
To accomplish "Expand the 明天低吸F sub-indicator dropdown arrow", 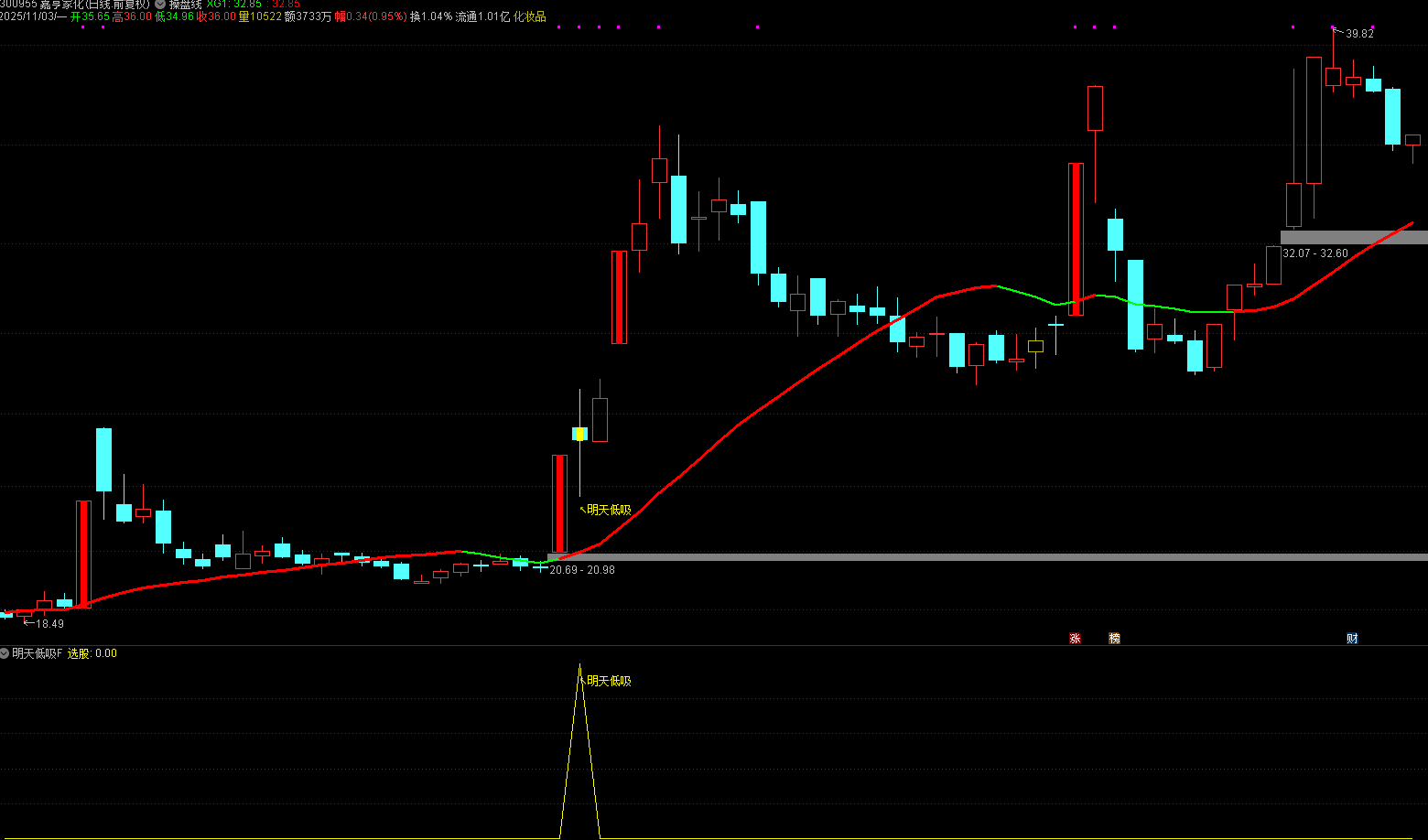I will pyautogui.click(x=5, y=653).
